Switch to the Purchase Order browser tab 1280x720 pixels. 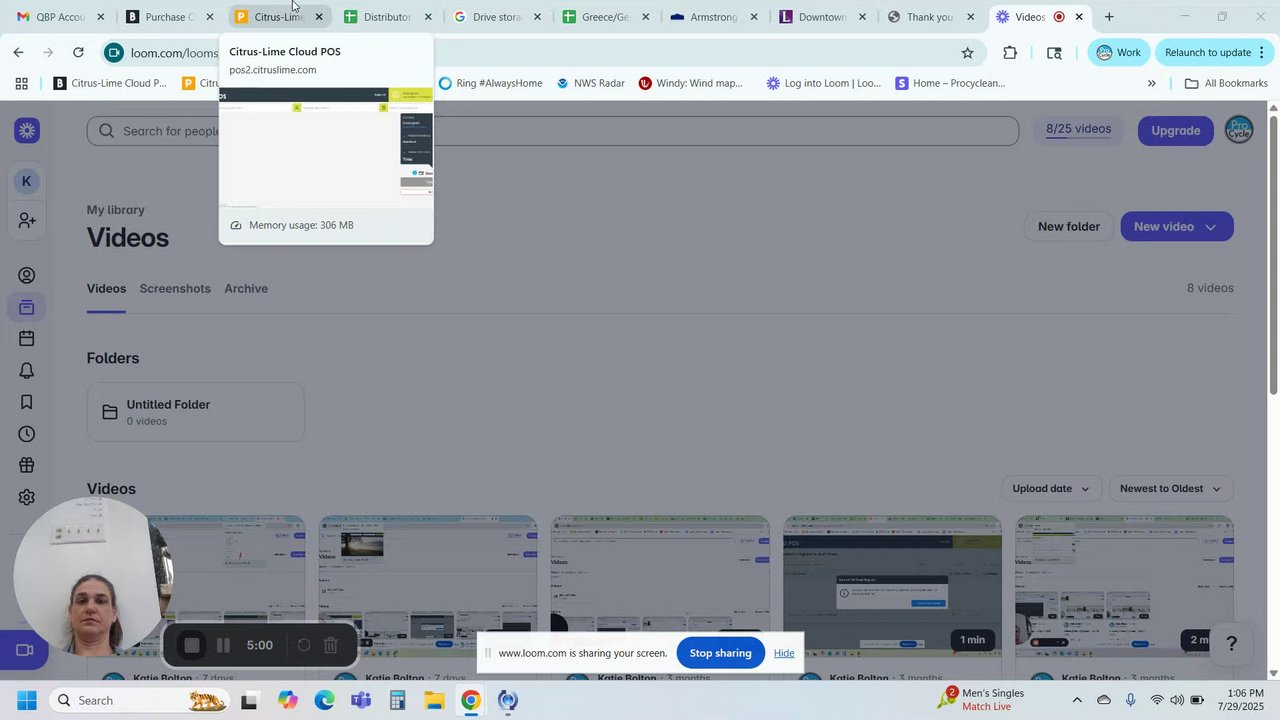coord(169,17)
